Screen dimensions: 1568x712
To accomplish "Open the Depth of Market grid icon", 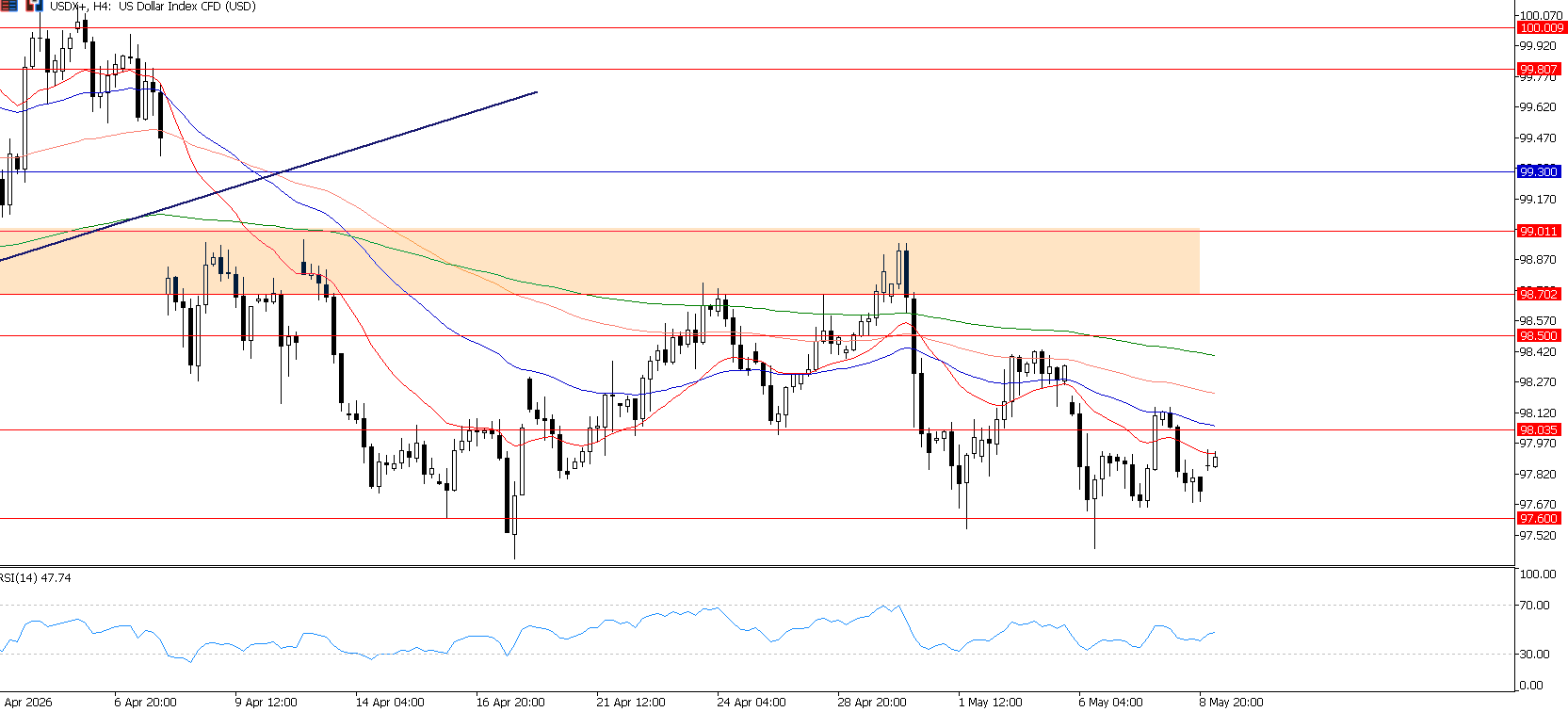I will 8,6.
